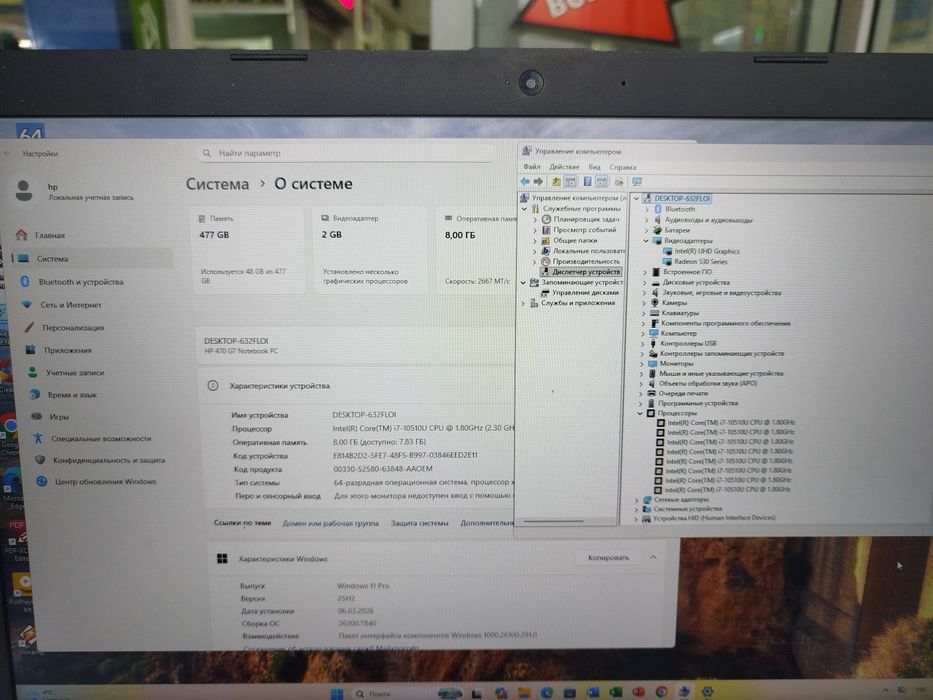Click the Найти параметр search field
The width and height of the screenshot is (933, 700).
(346, 153)
